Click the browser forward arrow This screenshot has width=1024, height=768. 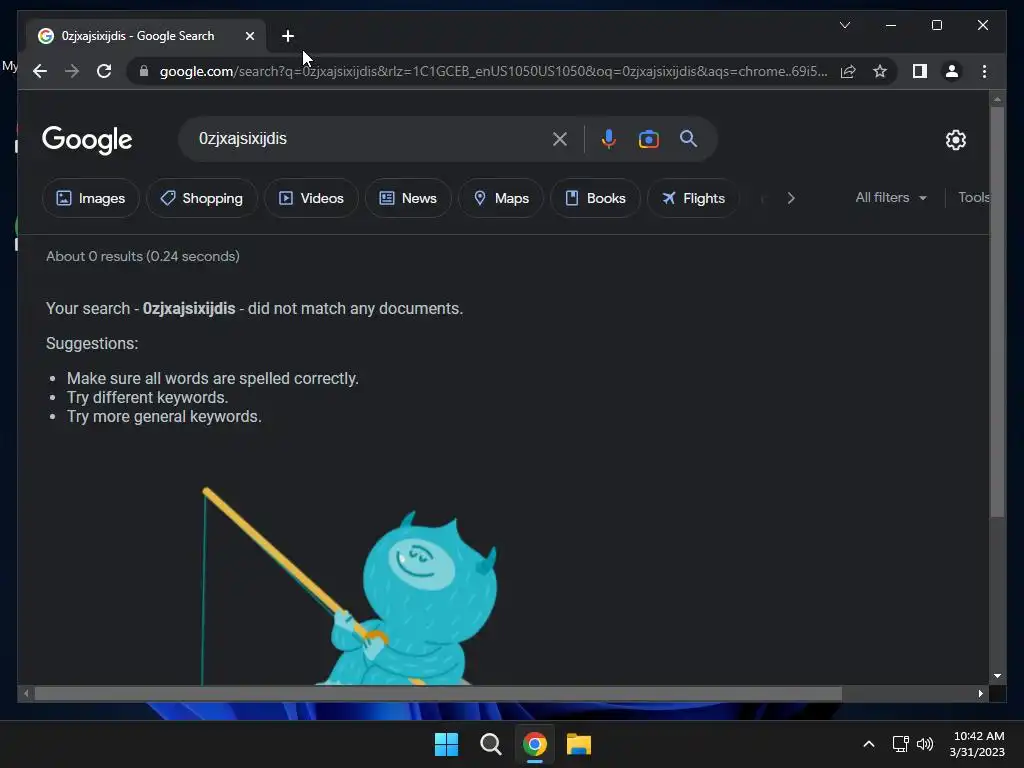click(72, 71)
